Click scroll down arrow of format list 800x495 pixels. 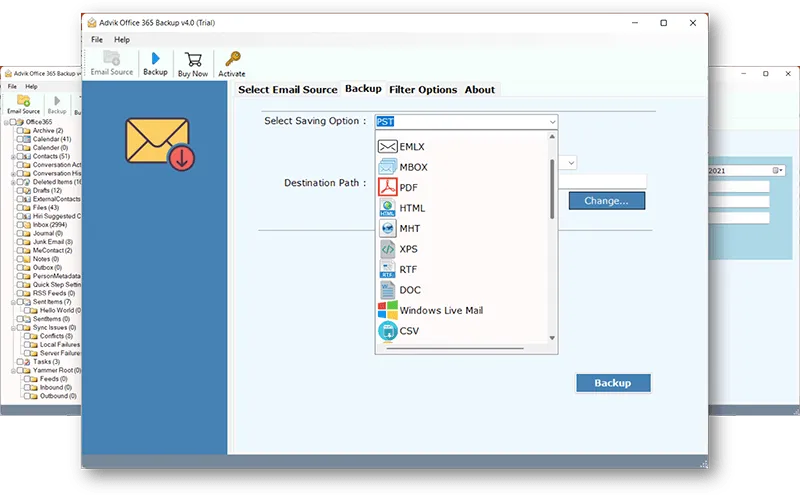552,338
